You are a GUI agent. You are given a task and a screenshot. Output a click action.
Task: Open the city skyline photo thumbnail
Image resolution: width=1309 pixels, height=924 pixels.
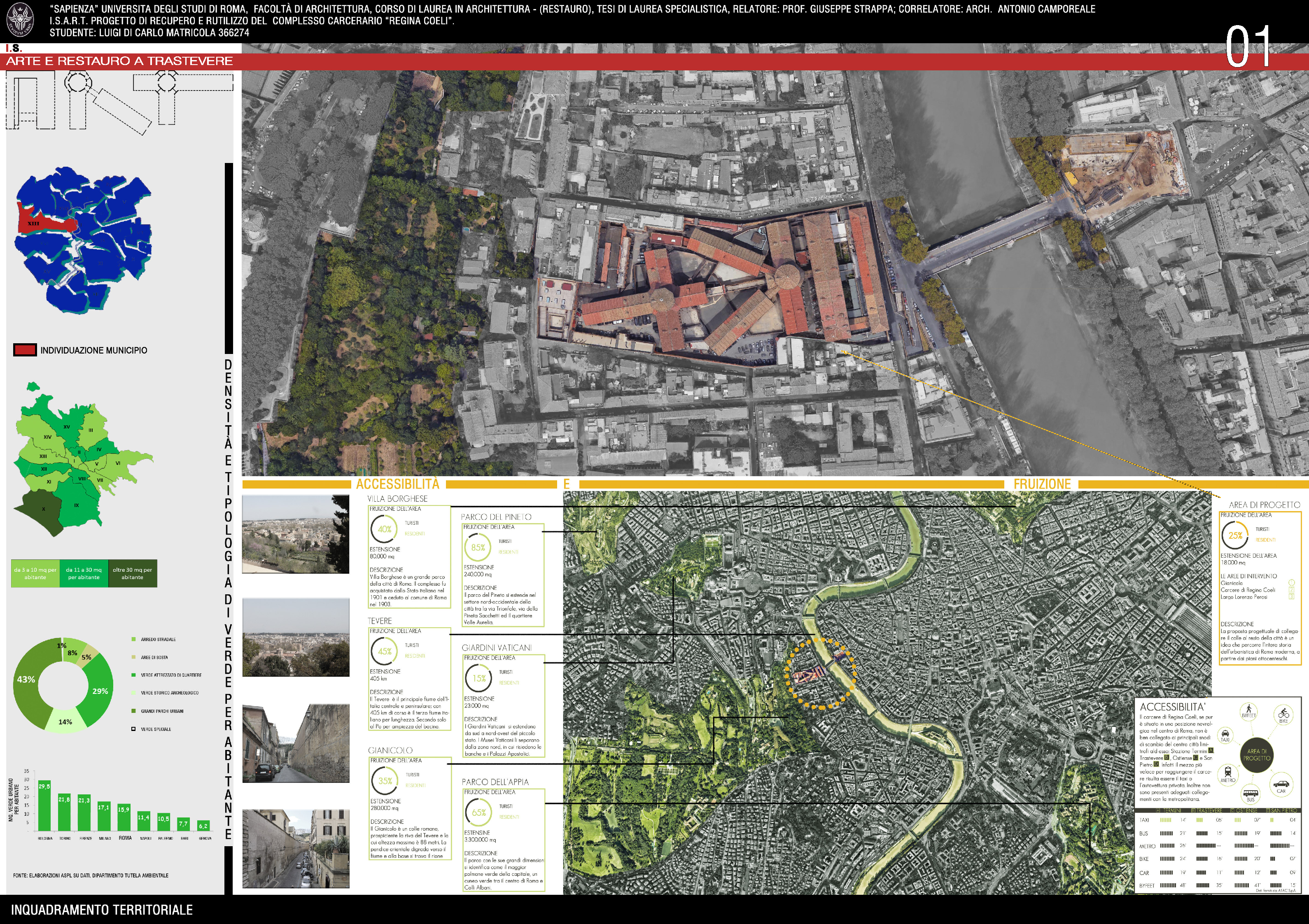(296, 637)
